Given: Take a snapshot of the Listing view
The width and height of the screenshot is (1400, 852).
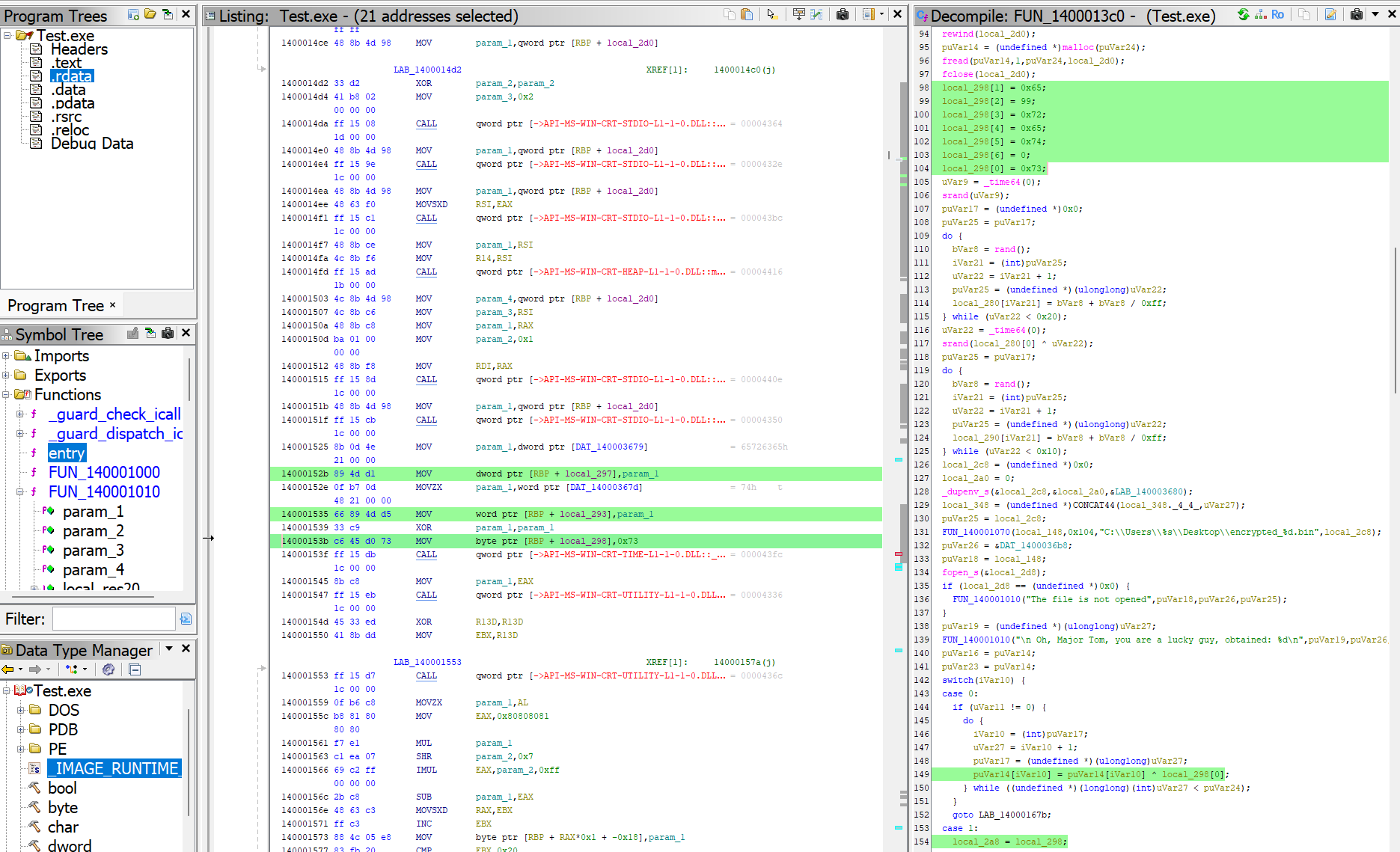Looking at the screenshot, I should coord(840,15).
